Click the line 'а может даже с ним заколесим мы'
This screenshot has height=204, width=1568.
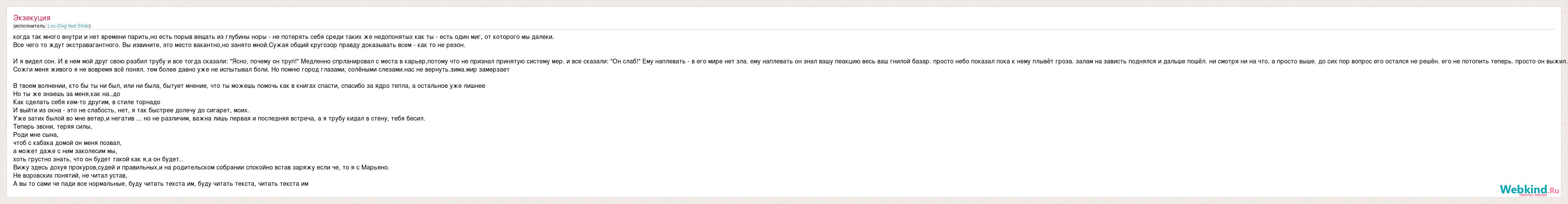tap(65, 151)
